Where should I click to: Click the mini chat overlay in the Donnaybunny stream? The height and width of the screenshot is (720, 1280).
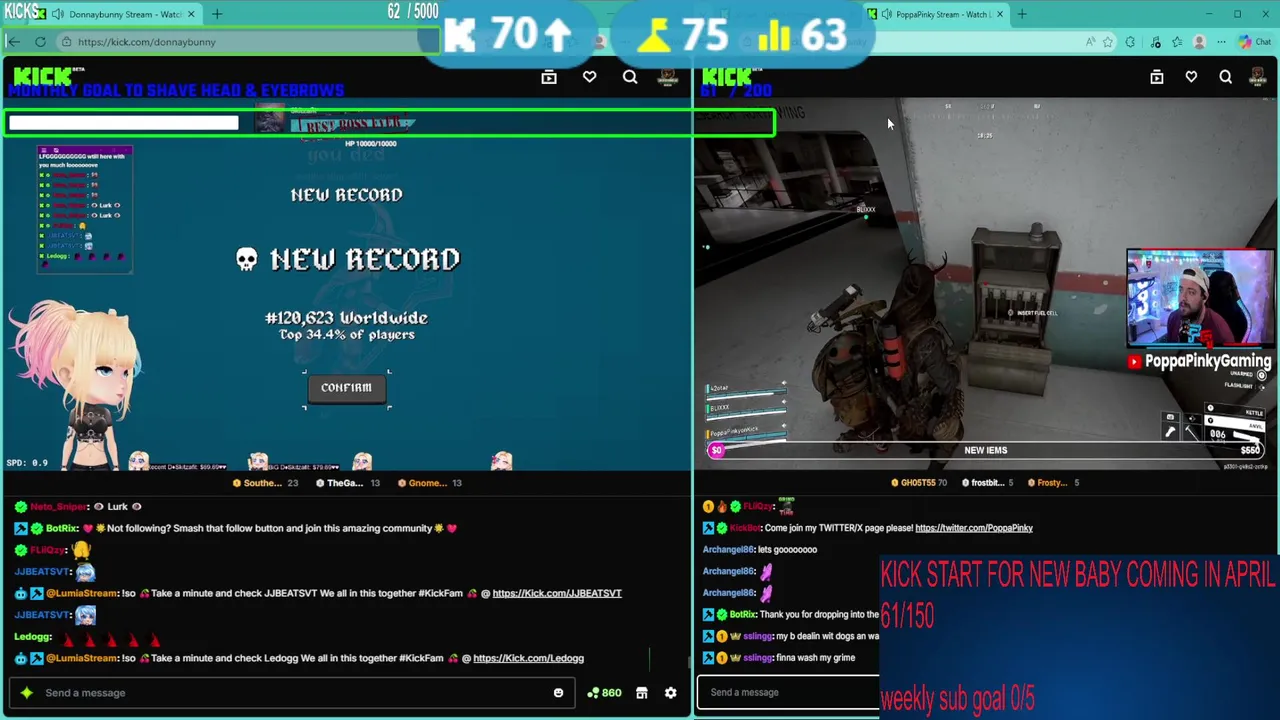pyautogui.click(x=84, y=209)
